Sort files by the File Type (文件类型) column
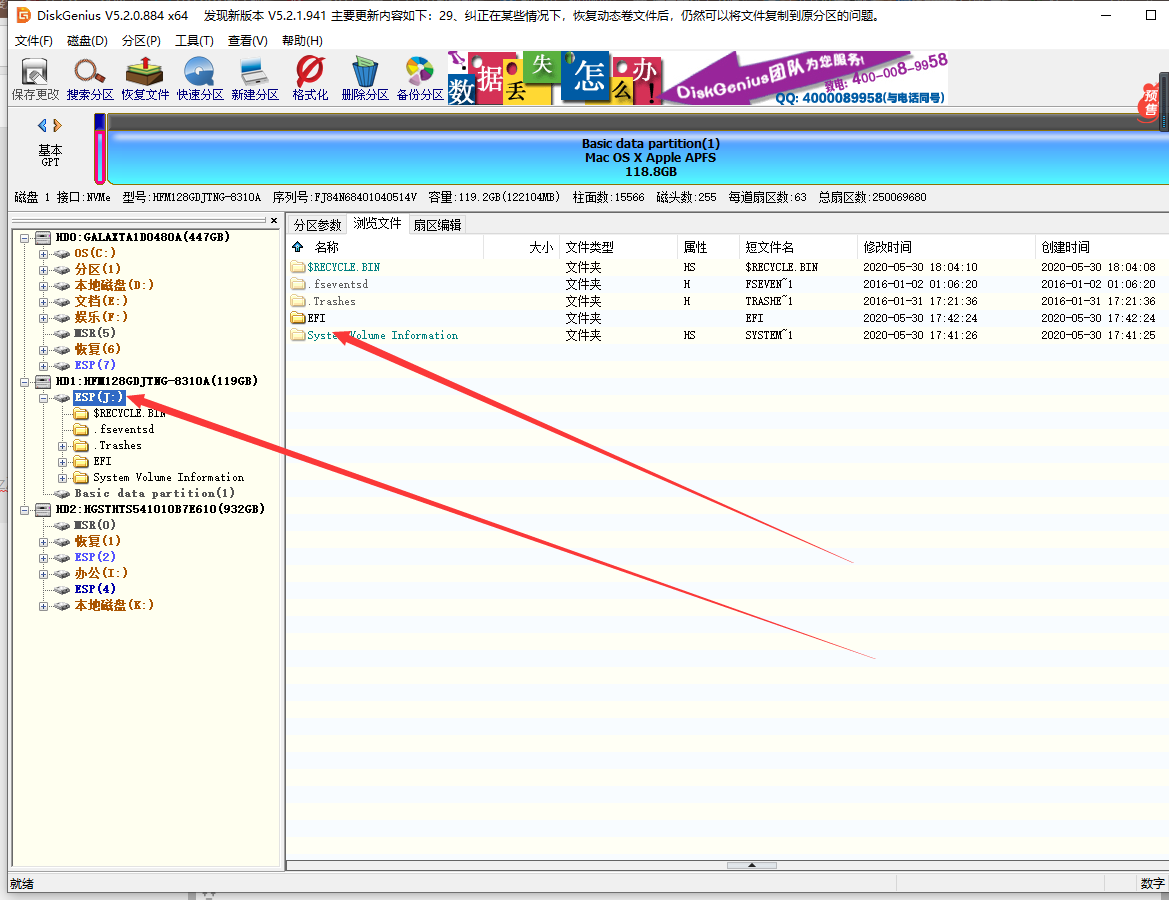 point(589,247)
